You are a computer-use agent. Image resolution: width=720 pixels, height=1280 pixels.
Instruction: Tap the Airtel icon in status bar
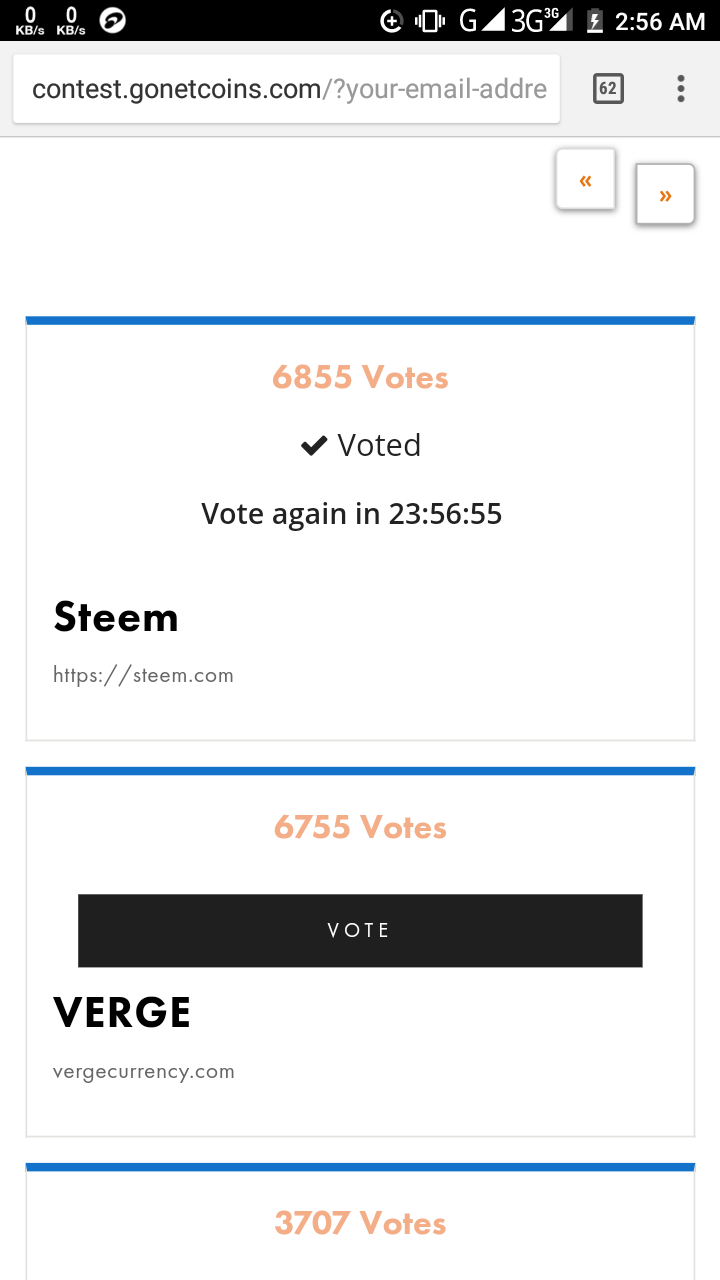113,20
